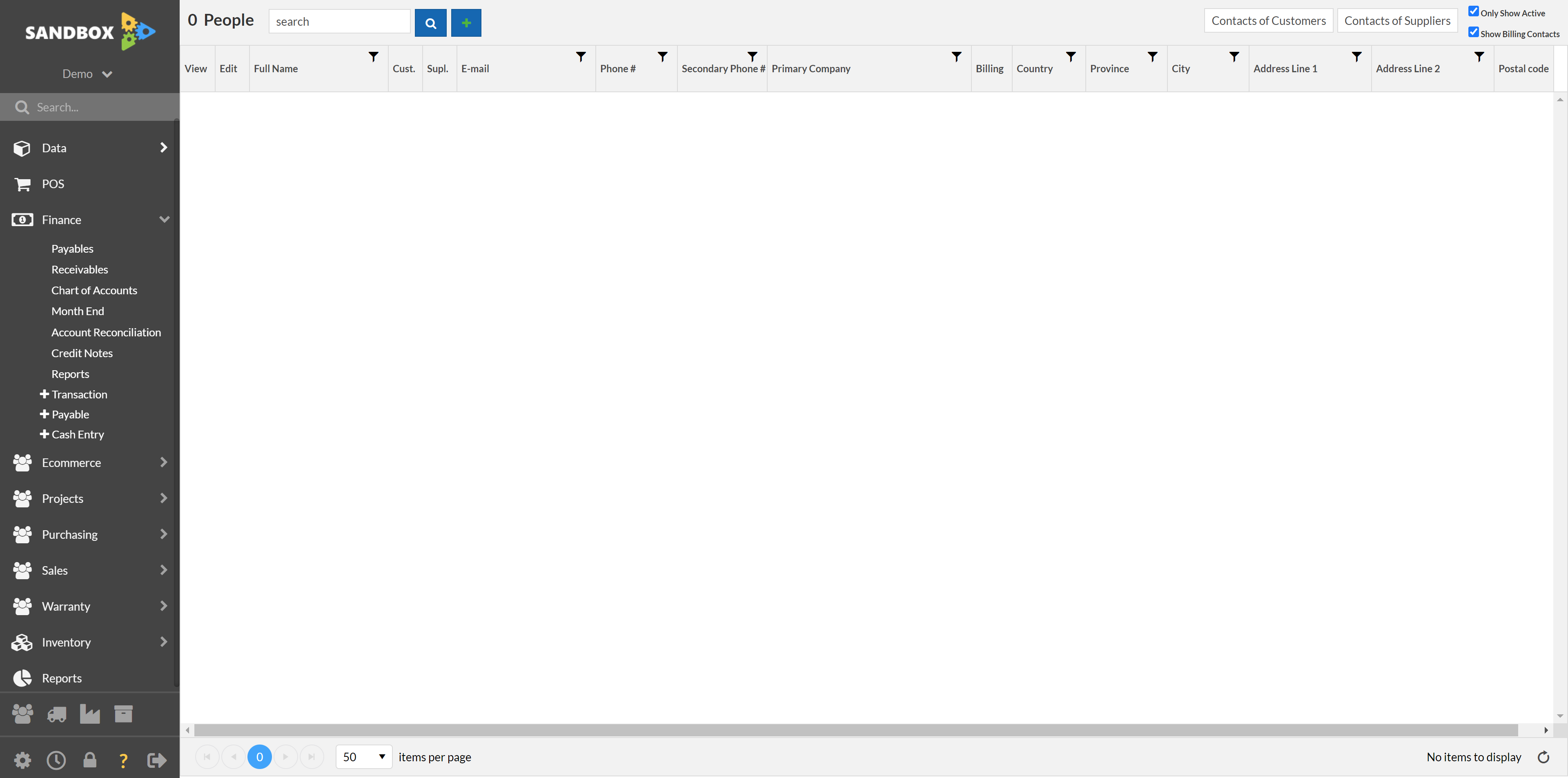
Task: Click the Ecommerce sidebar icon
Action: 22,462
